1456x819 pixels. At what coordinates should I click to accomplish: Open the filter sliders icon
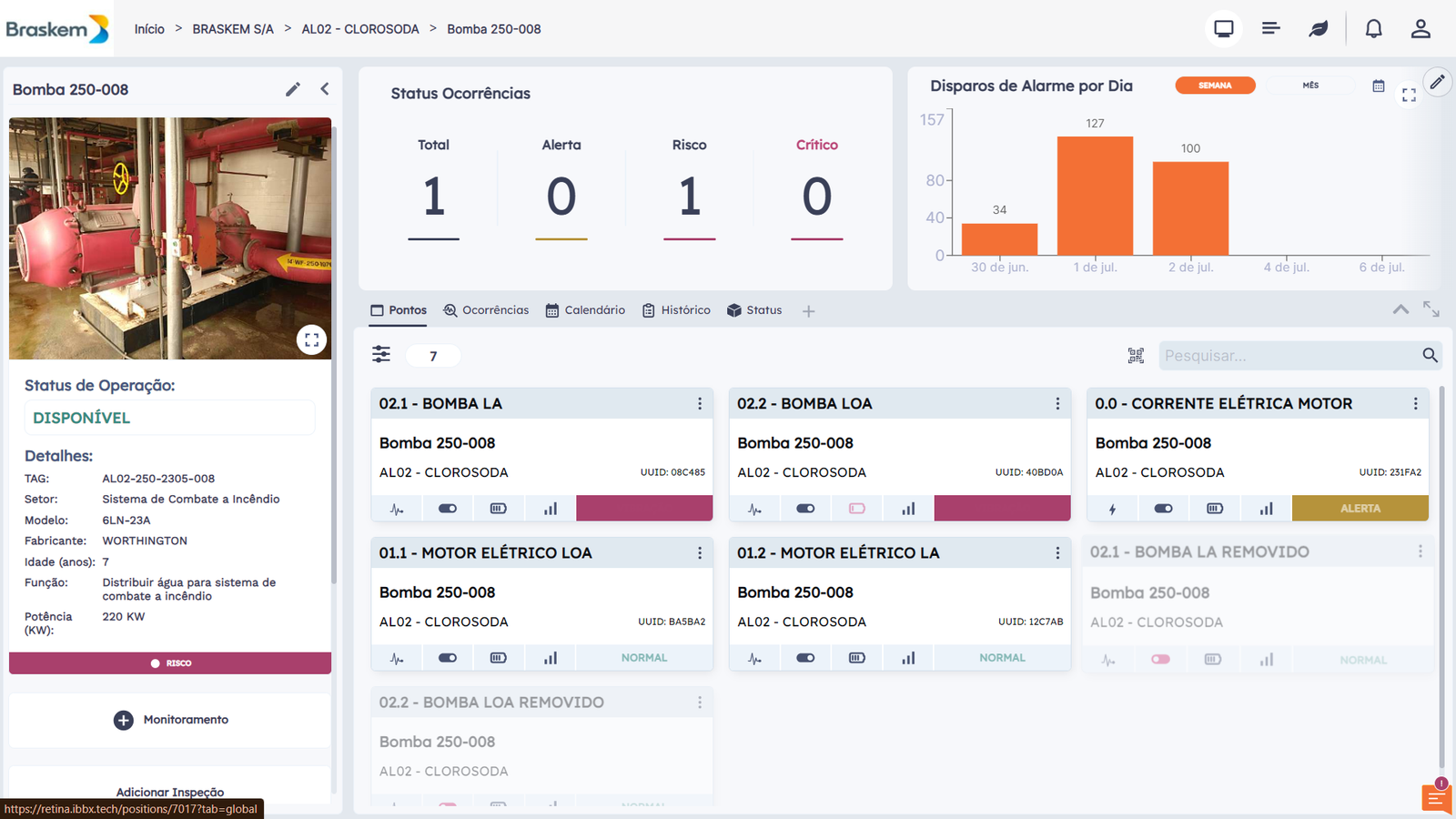381,355
